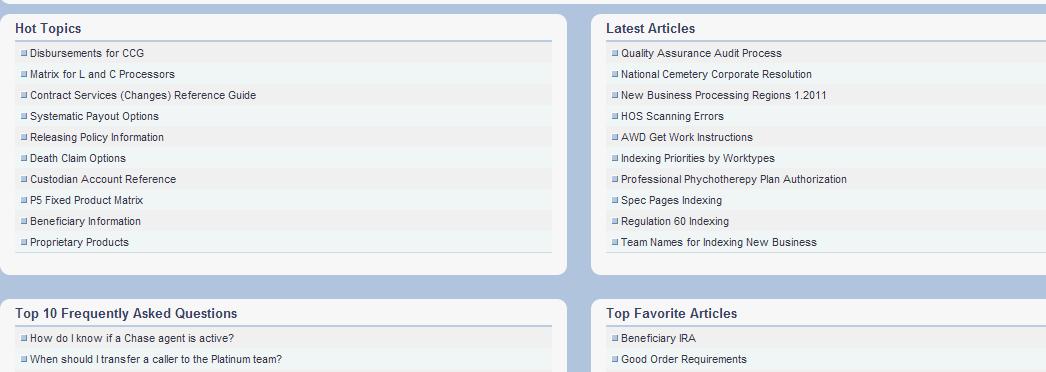Viewport: 1046px width, 372px height.
Task: Click the bullet icon next to Death Claim Options
Action: click(24, 158)
